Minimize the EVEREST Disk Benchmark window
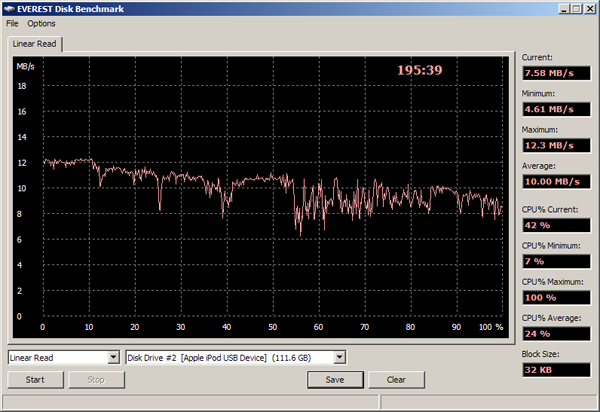This screenshot has height=412, width=600. [563, 9]
